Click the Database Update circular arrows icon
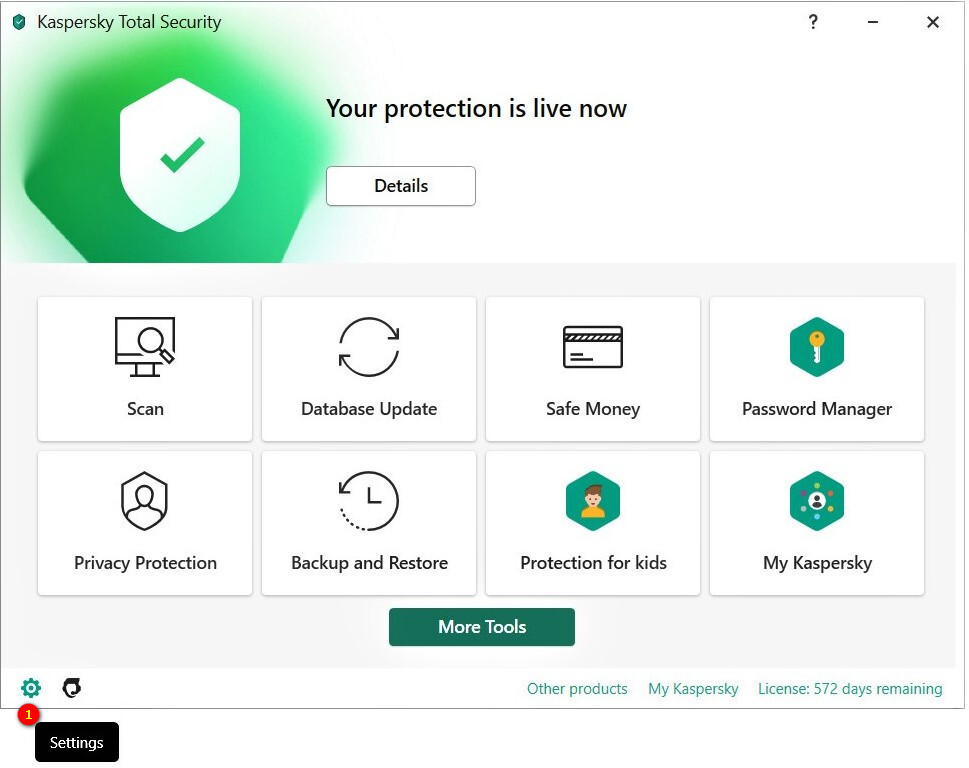 coord(369,347)
